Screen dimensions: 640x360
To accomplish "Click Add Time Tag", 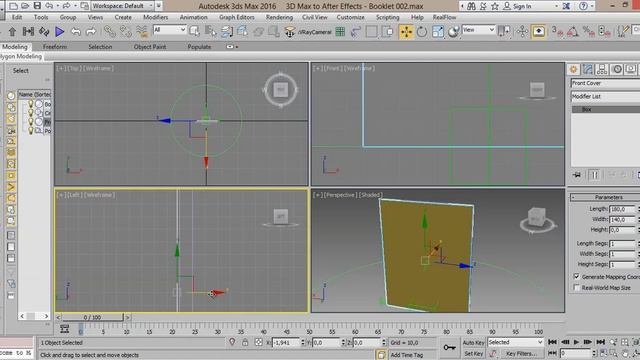I will click(407, 355).
